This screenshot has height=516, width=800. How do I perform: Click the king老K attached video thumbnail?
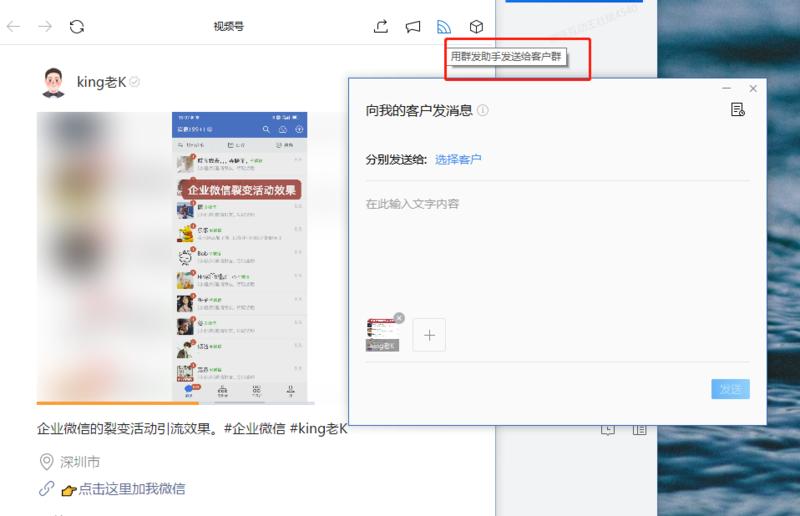tap(382, 335)
